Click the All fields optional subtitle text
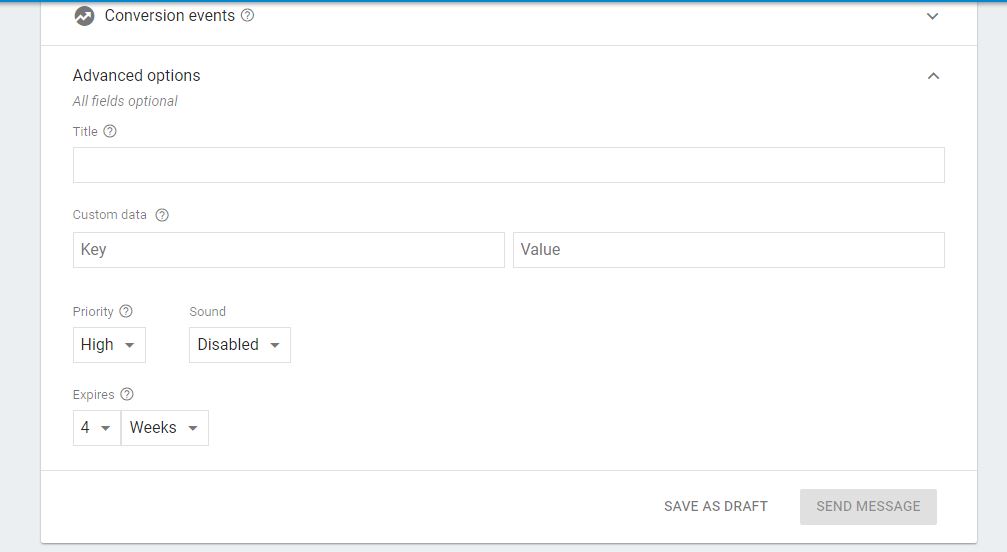Viewport: 1007px width, 552px height. tap(125, 101)
